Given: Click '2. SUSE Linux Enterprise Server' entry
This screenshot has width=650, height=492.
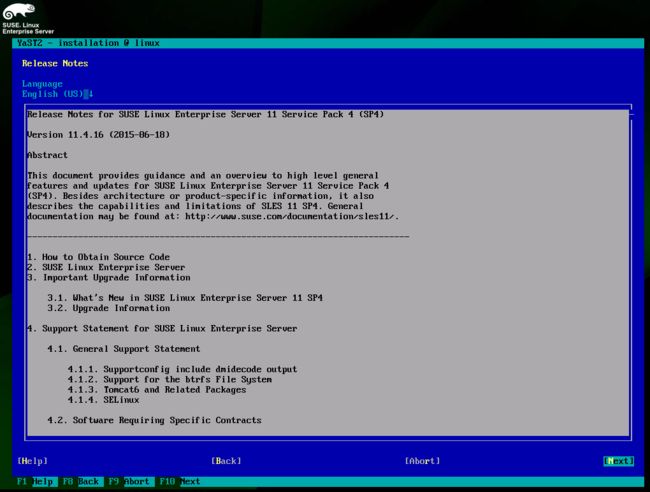Looking at the screenshot, I should point(106,267).
